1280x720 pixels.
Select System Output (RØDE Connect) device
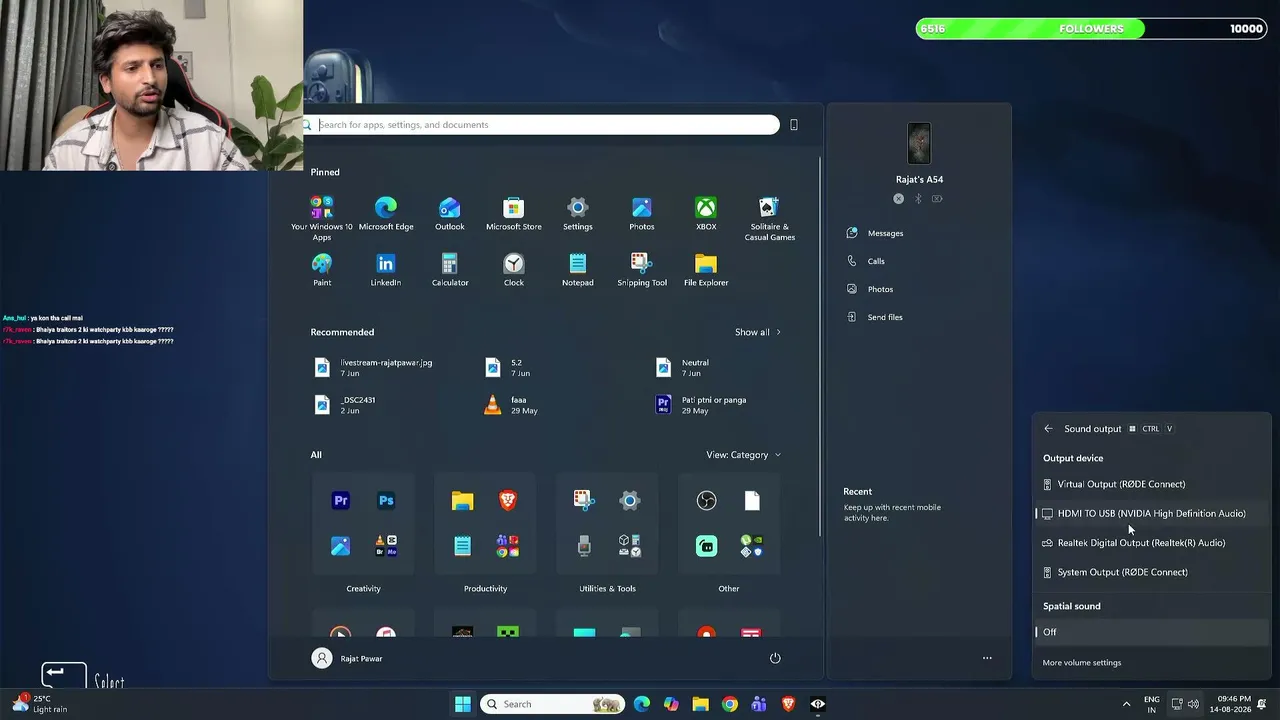tap(1152, 572)
